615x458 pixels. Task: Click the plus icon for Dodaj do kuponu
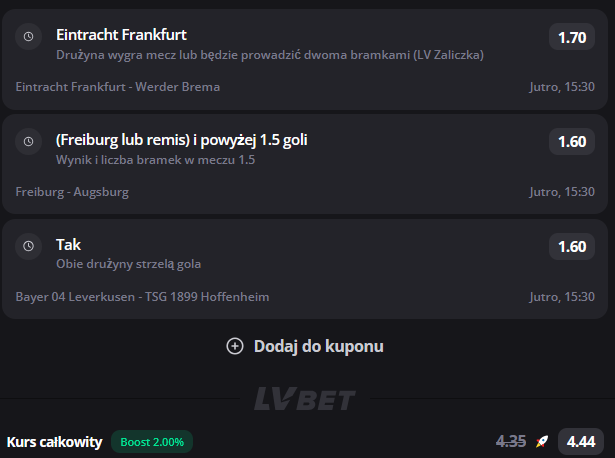click(x=235, y=346)
